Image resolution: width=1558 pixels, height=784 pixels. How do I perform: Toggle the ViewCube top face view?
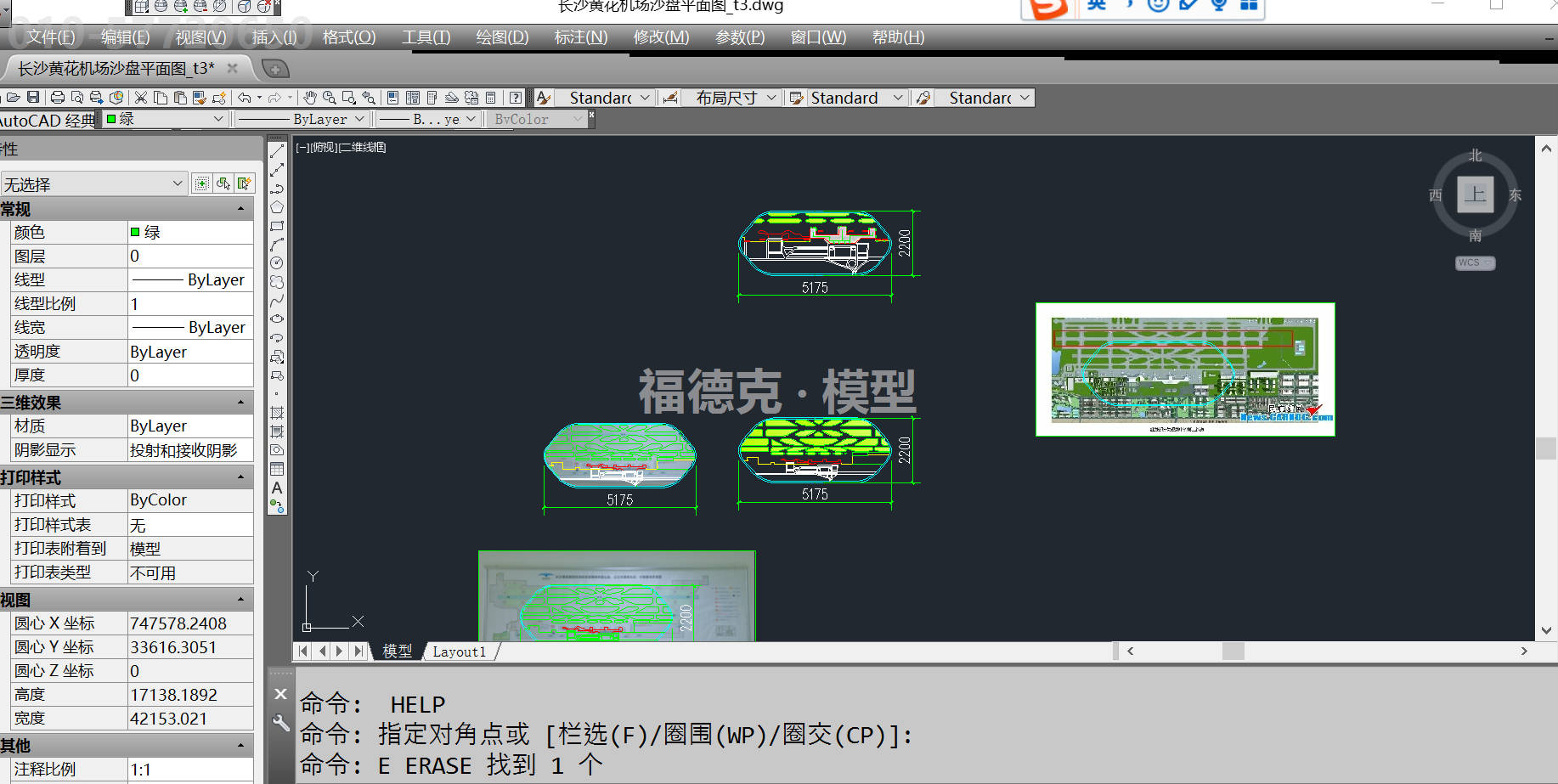(x=1475, y=195)
